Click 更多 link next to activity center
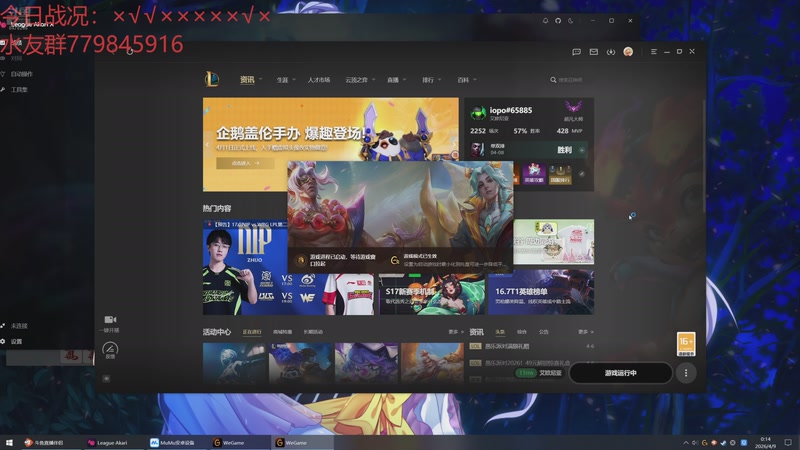The image size is (800, 450). (456, 332)
